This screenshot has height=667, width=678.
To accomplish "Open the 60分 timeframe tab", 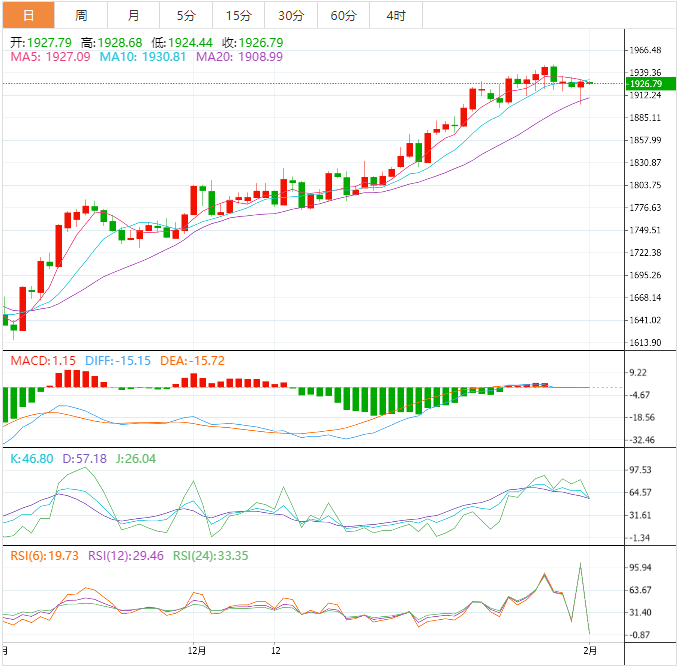I will (343, 15).
